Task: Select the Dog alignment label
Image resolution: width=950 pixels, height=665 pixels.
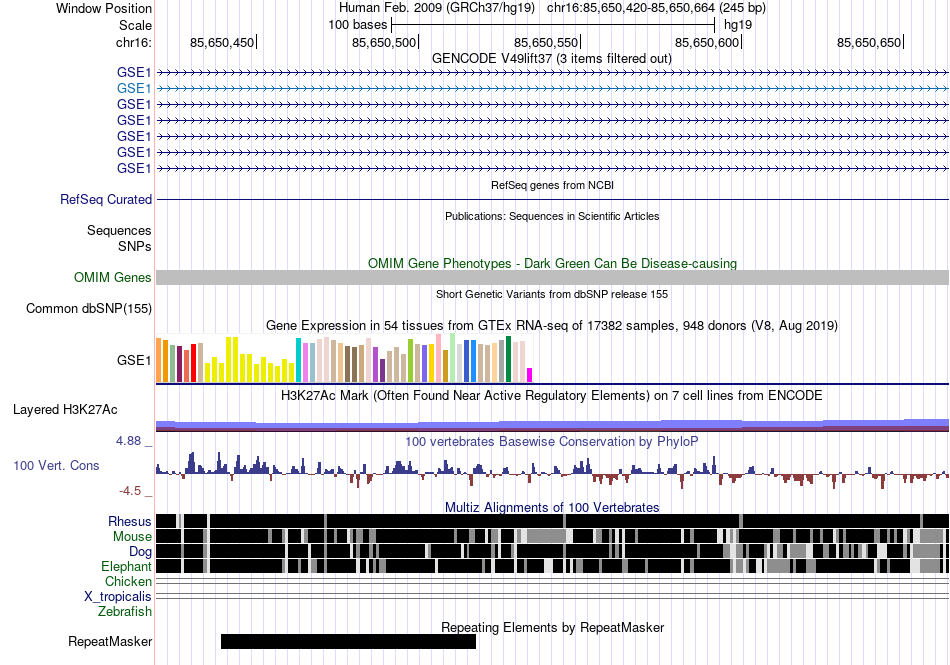Action: point(140,552)
